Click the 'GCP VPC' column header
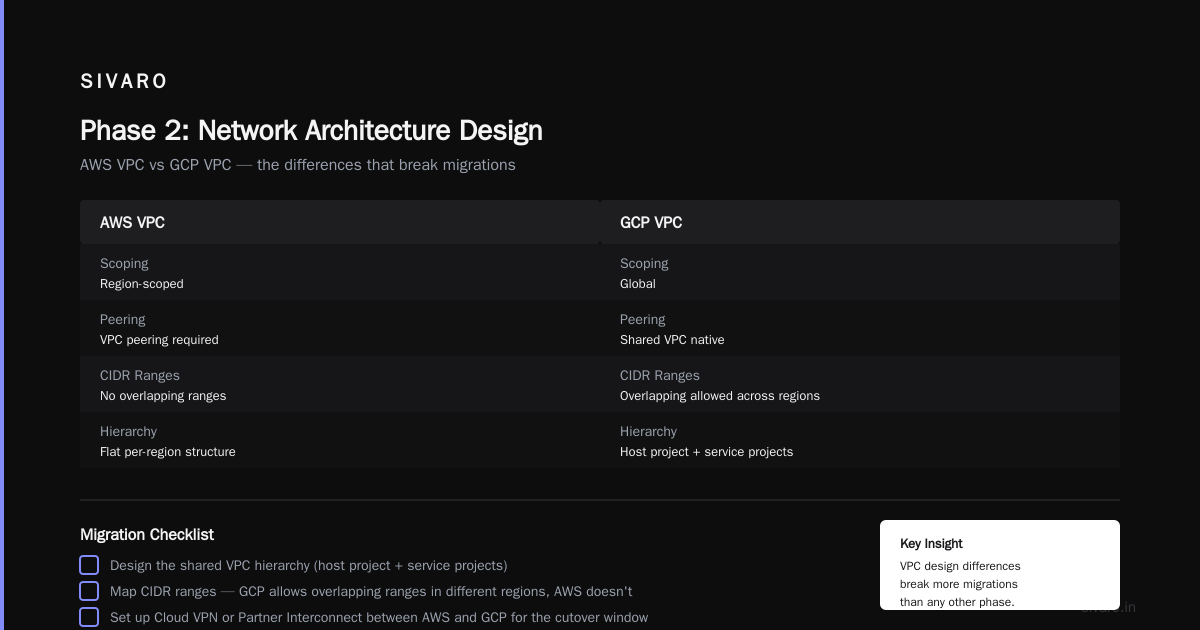The image size is (1200, 630). click(x=860, y=222)
